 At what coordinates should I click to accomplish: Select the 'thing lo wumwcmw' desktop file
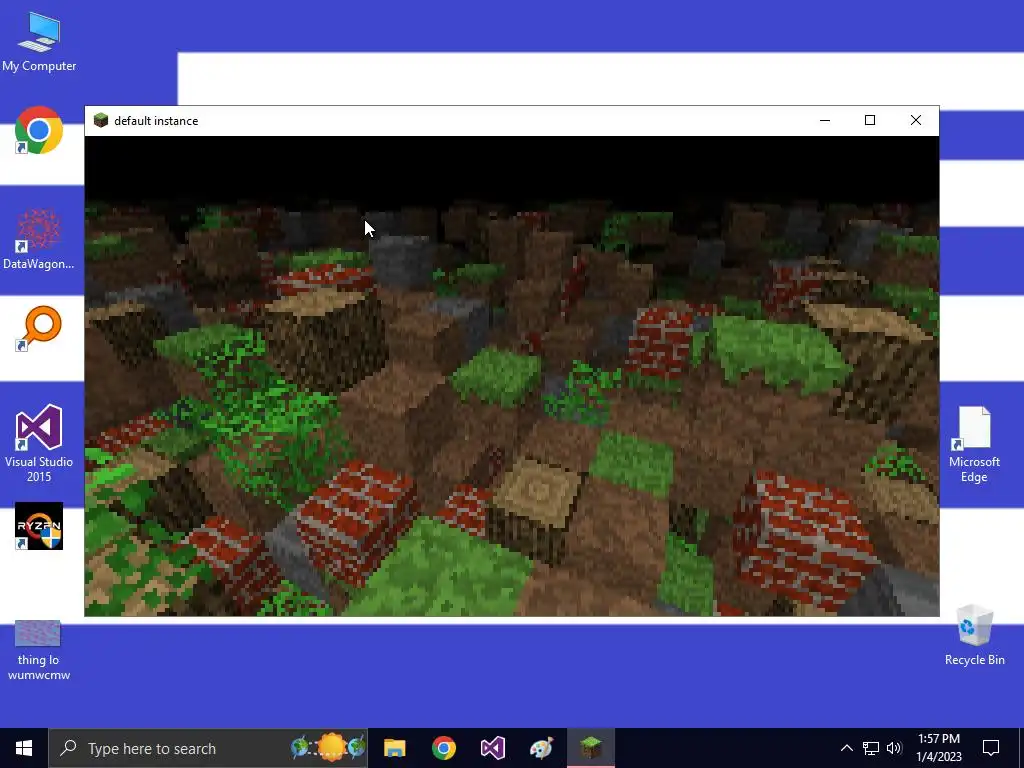point(39,650)
